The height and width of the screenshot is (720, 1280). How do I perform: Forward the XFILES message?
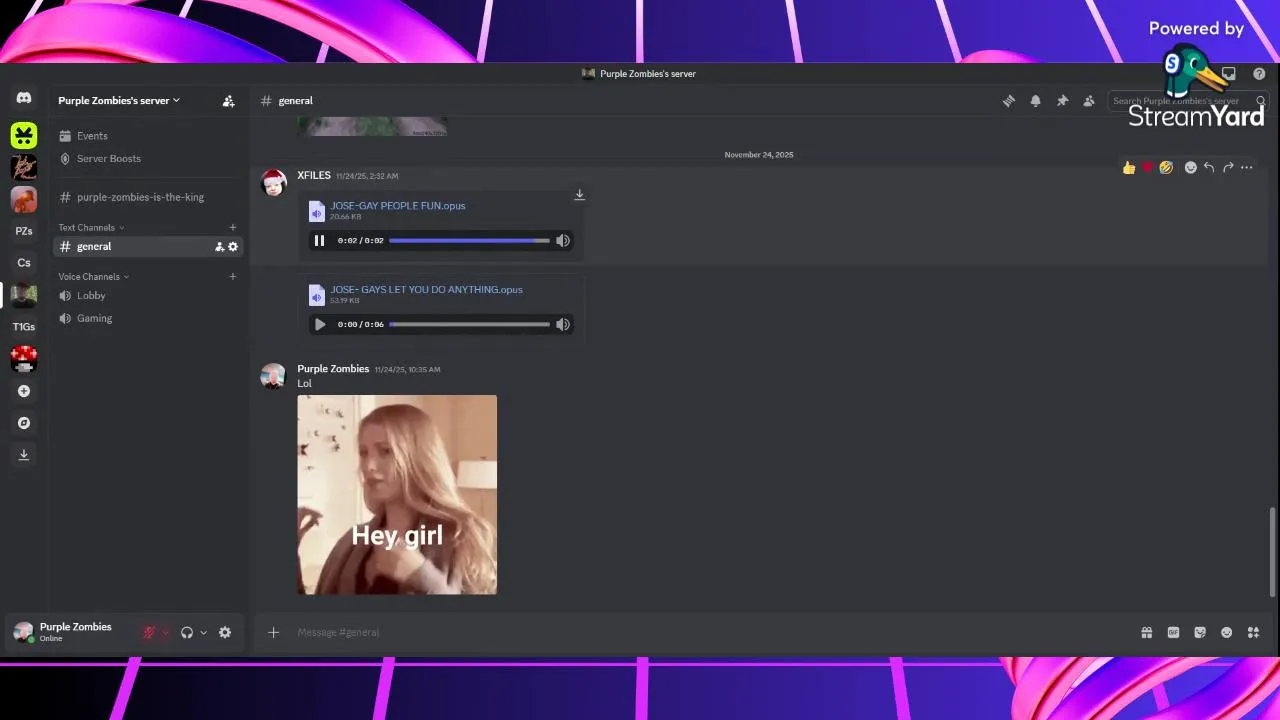click(x=1228, y=168)
